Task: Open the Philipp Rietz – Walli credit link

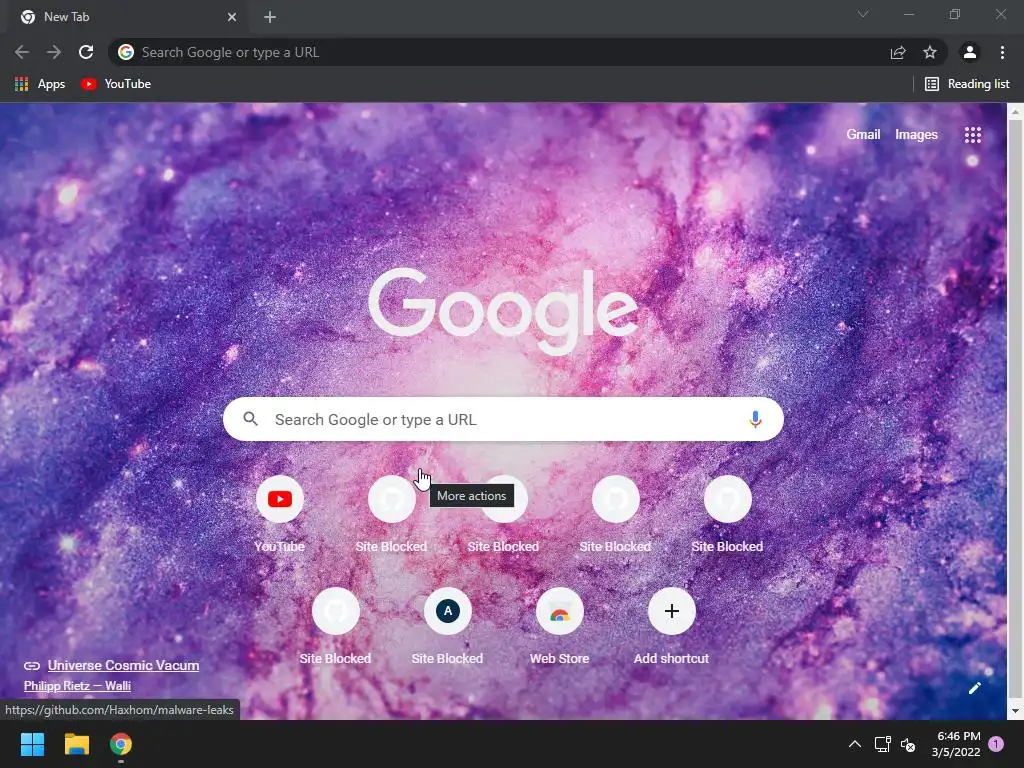Action: pos(77,686)
